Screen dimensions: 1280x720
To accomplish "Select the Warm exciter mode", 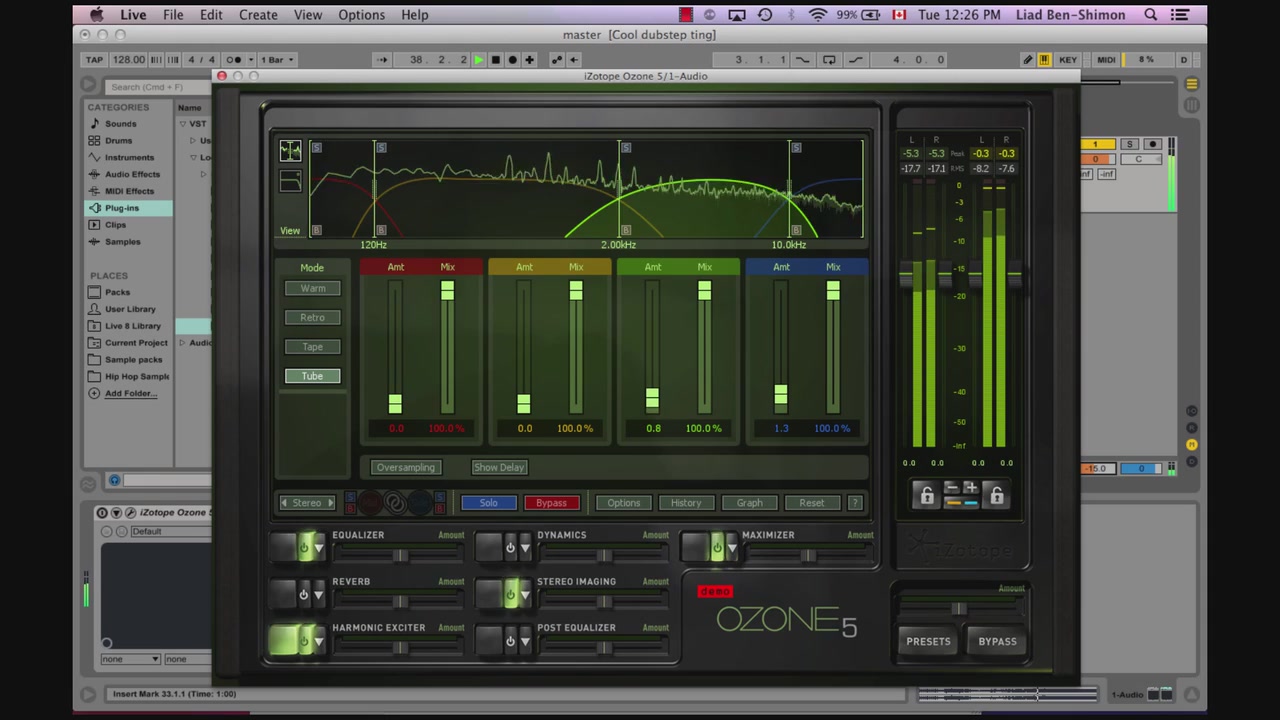I will tap(313, 288).
